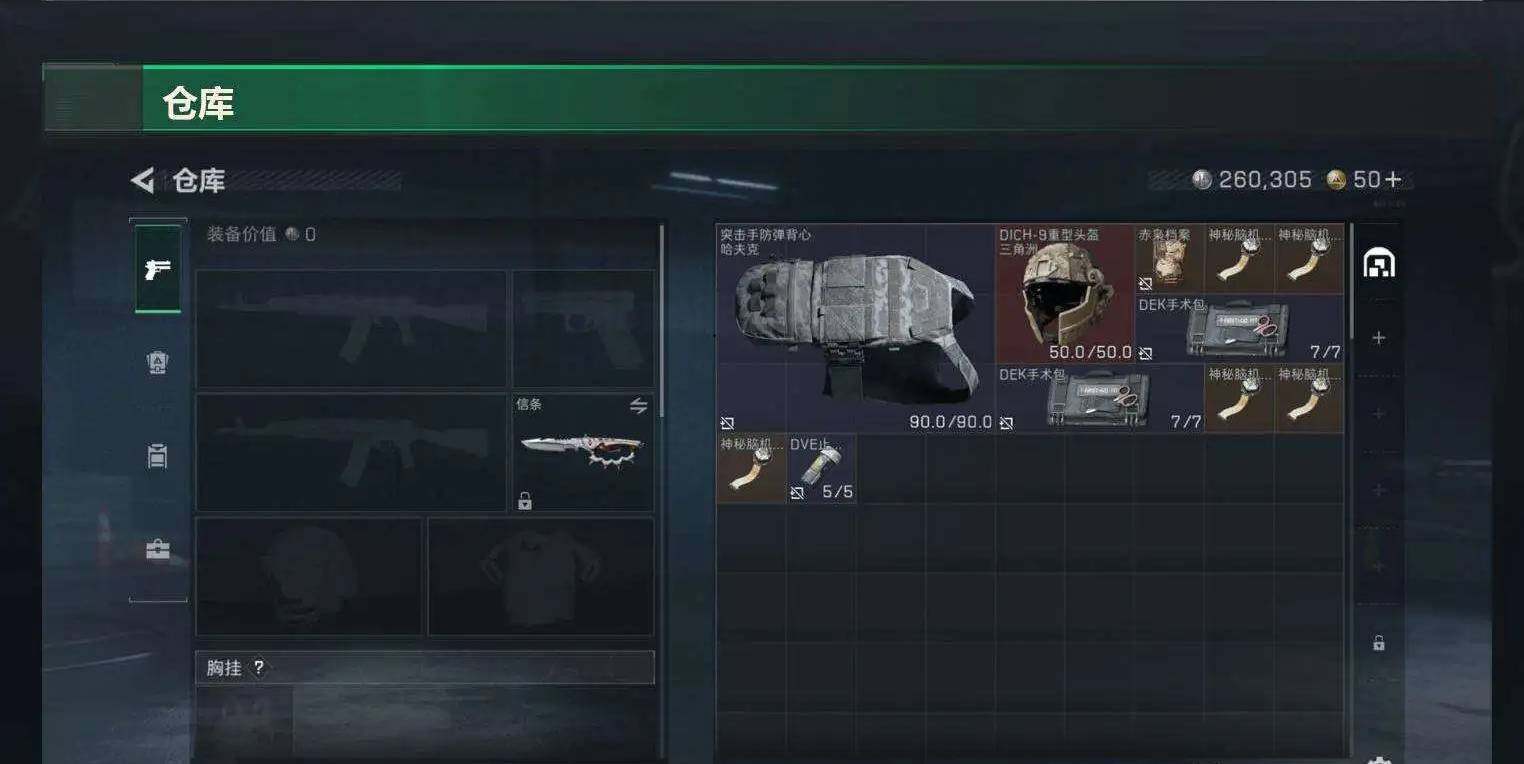Go back using the 仓库 arrow
This screenshot has width=1524, height=764.
(142, 181)
